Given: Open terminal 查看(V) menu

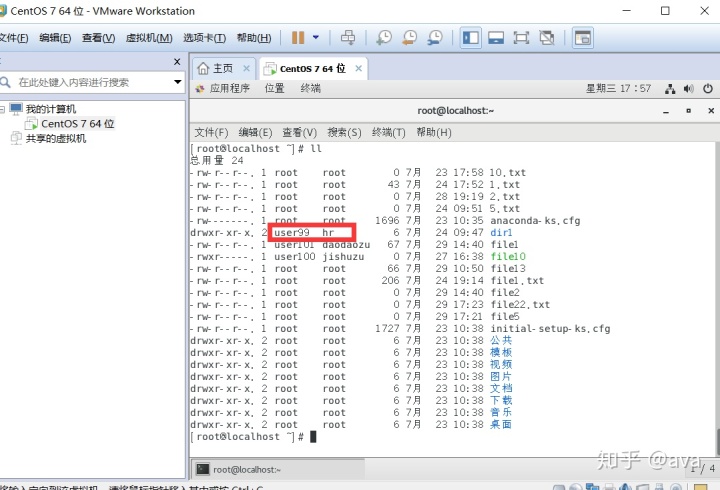Looking at the screenshot, I should [299, 133].
